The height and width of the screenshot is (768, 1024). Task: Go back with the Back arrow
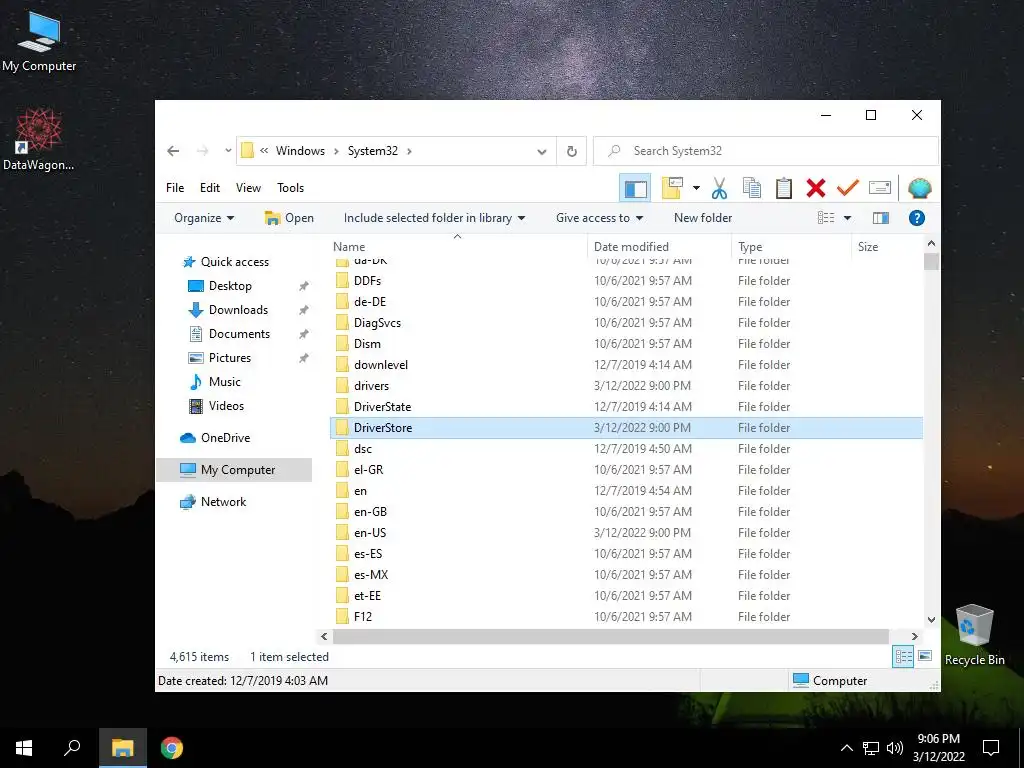pyautogui.click(x=173, y=152)
